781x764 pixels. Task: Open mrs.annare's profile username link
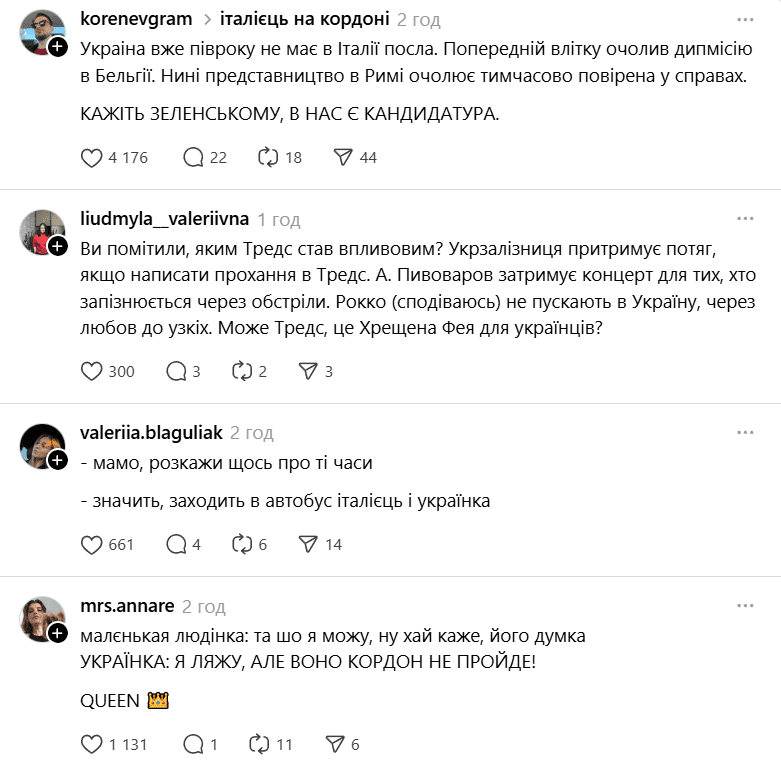click(x=127, y=606)
